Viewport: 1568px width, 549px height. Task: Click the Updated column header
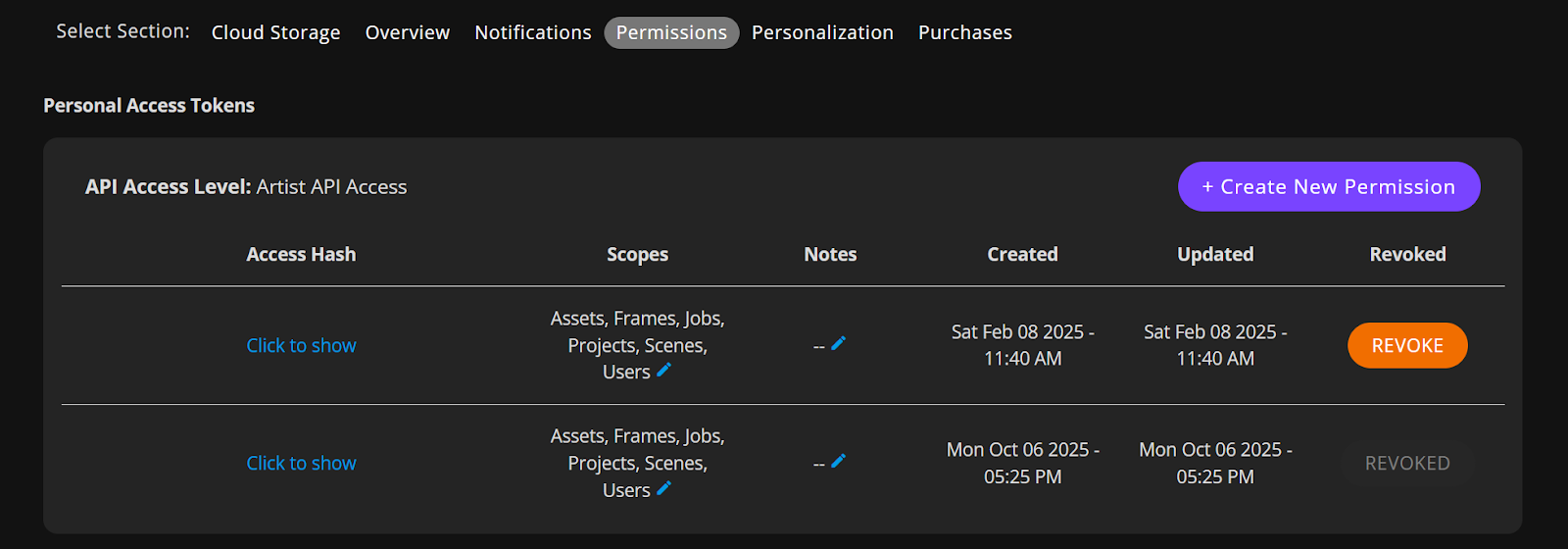1214,254
